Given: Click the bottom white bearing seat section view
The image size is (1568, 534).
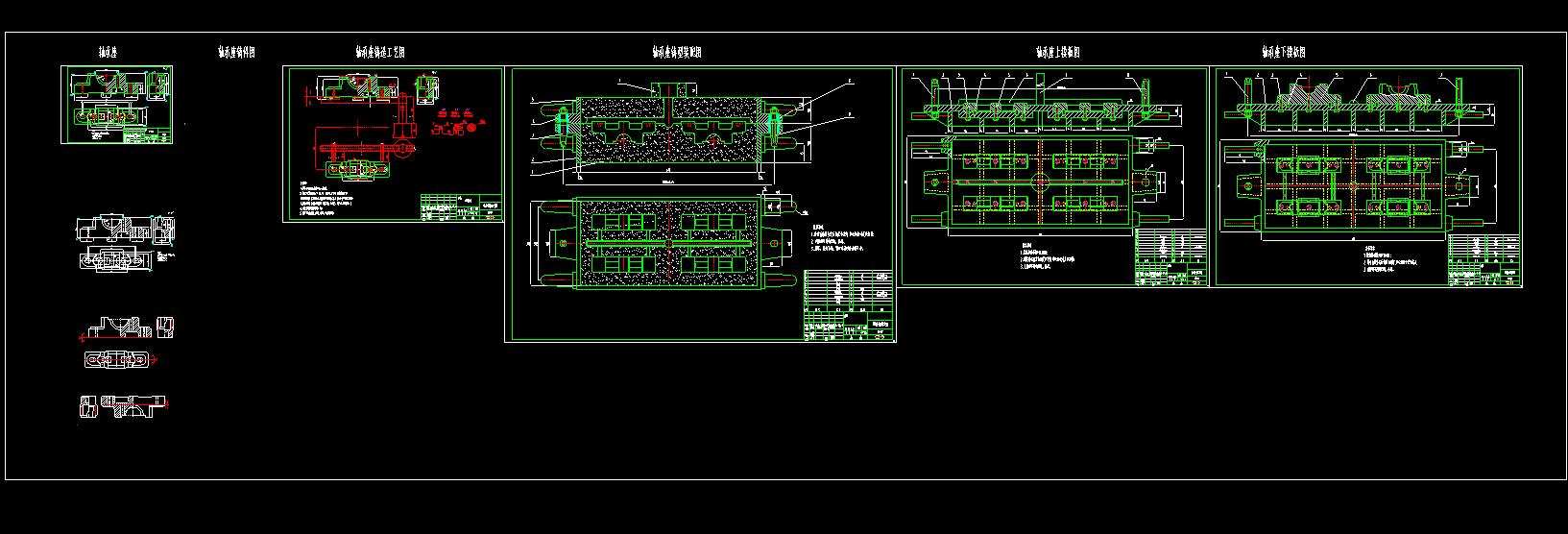Looking at the screenshot, I should coord(123,406).
